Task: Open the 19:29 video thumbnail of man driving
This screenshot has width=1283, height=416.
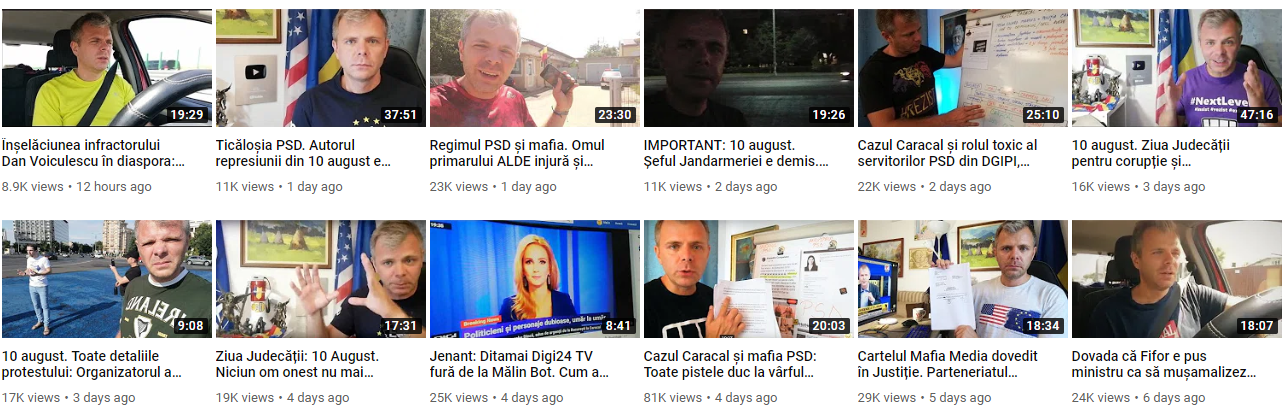Action: tap(107, 68)
